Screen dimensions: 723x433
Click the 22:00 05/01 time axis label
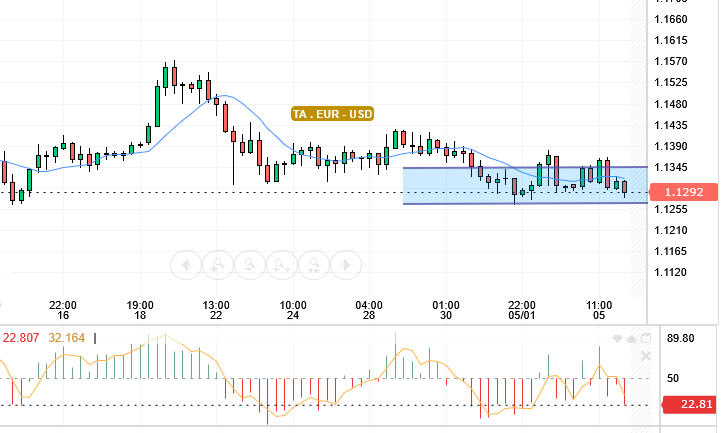coord(522,310)
